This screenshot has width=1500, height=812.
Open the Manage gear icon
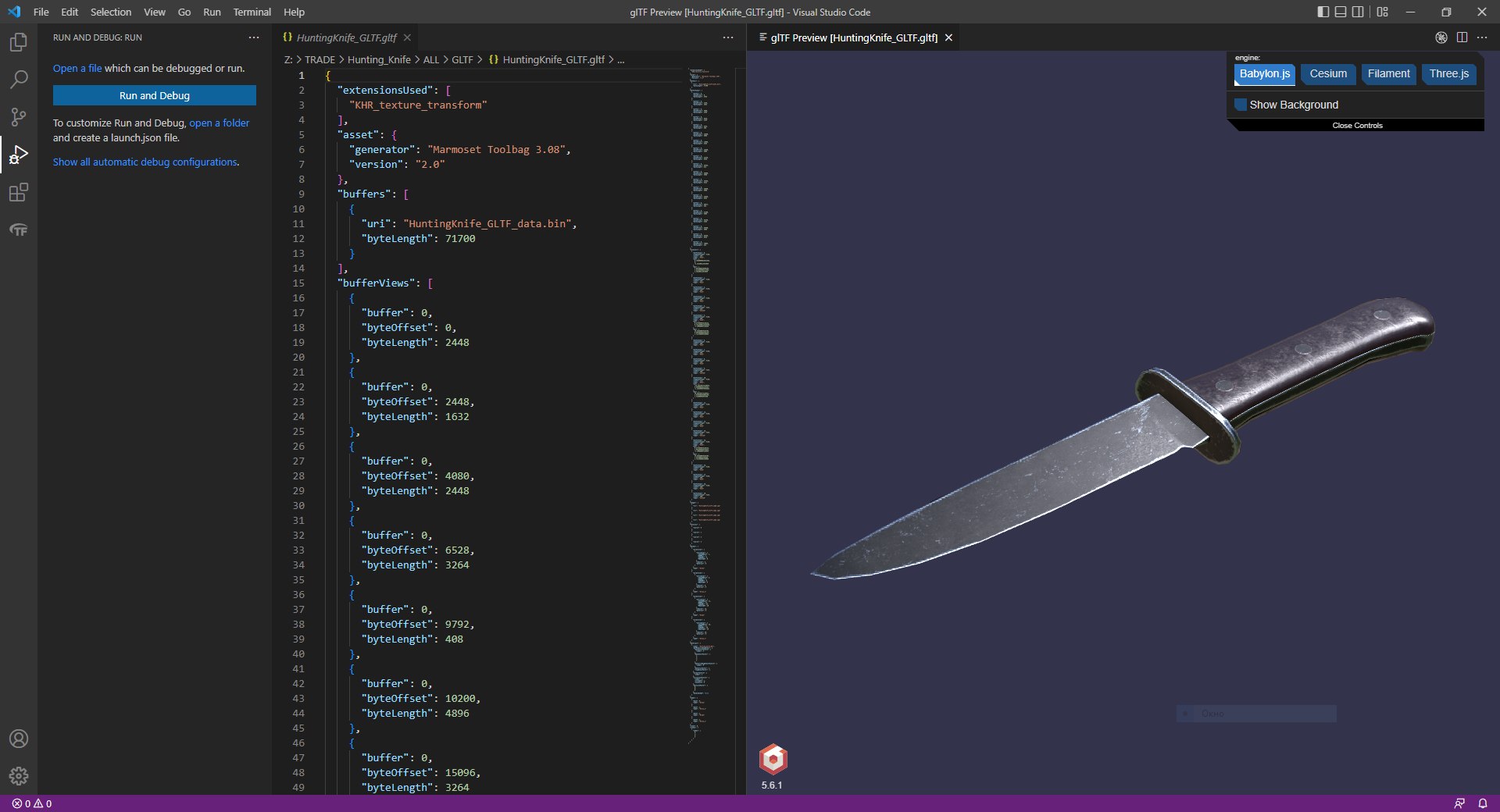[x=19, y=775]
